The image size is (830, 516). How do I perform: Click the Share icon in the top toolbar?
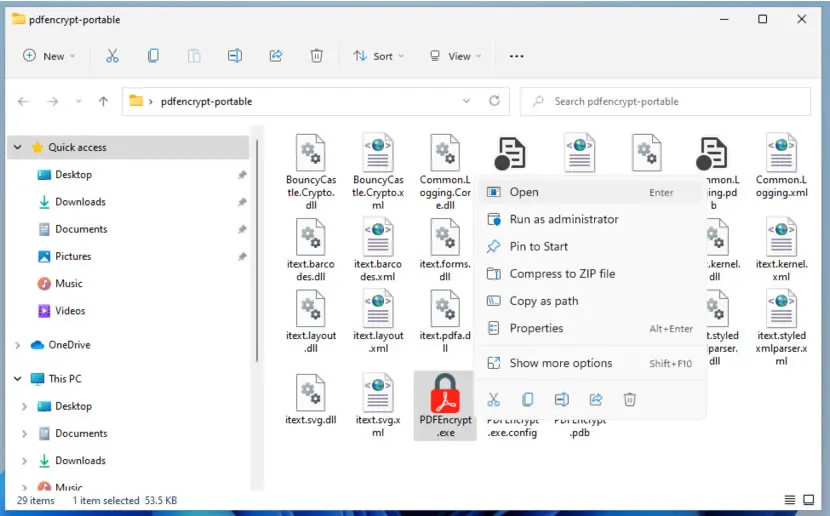point(276,56)
